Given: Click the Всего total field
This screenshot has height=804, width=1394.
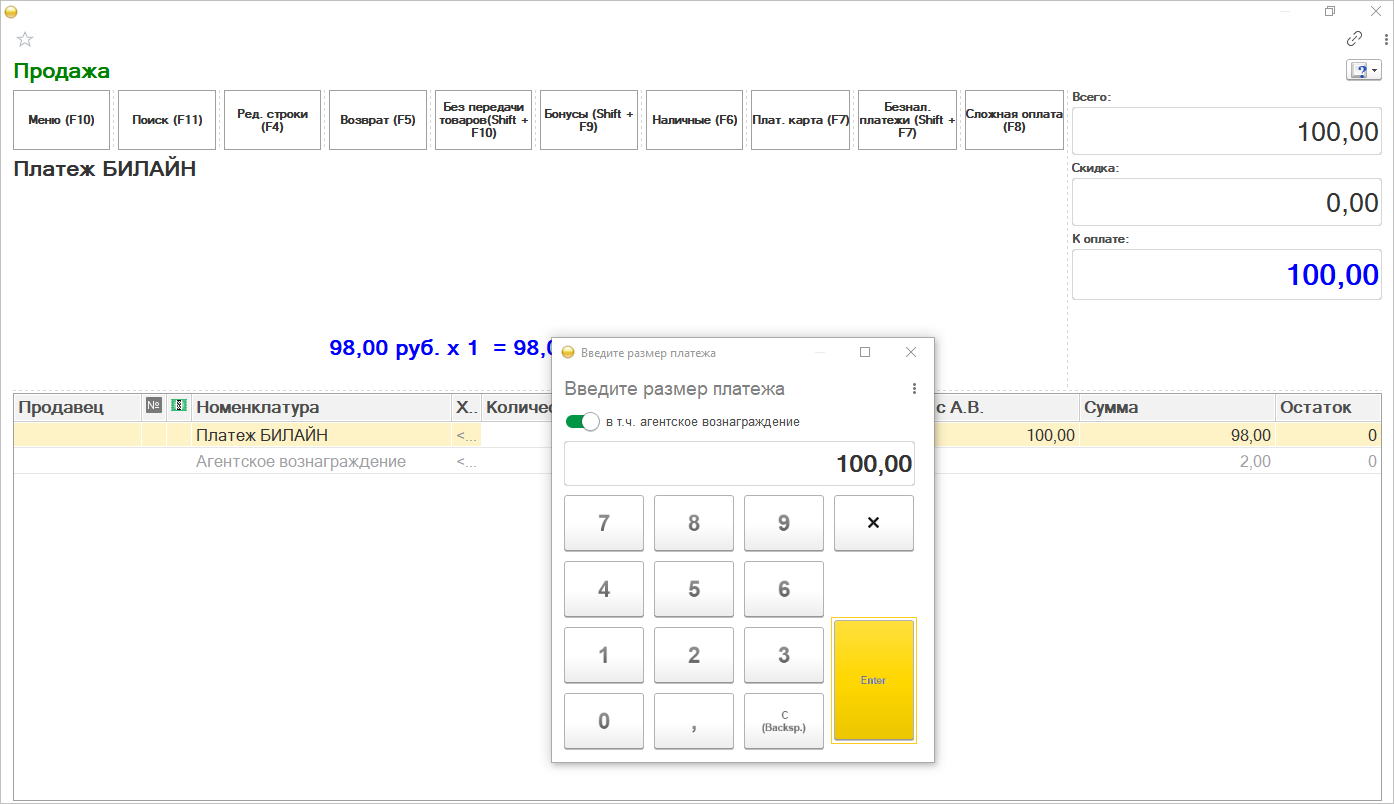Looking at the screenshot, I should coord(1227,131).
